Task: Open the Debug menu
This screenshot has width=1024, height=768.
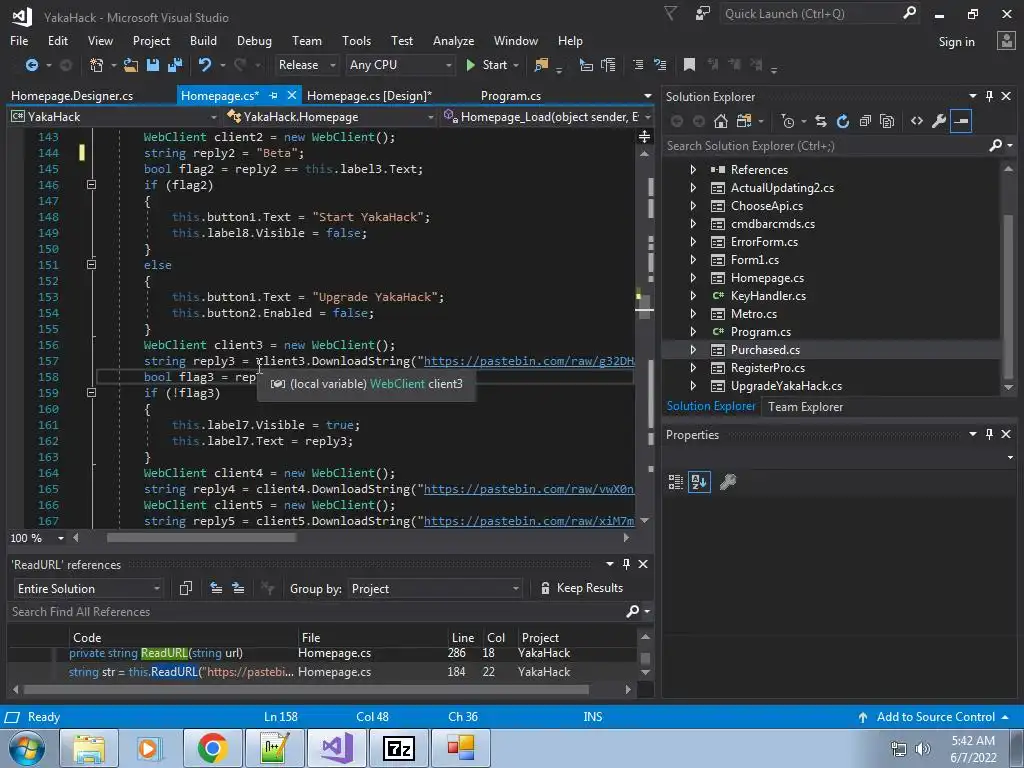Action: click(x=254, y=40)
